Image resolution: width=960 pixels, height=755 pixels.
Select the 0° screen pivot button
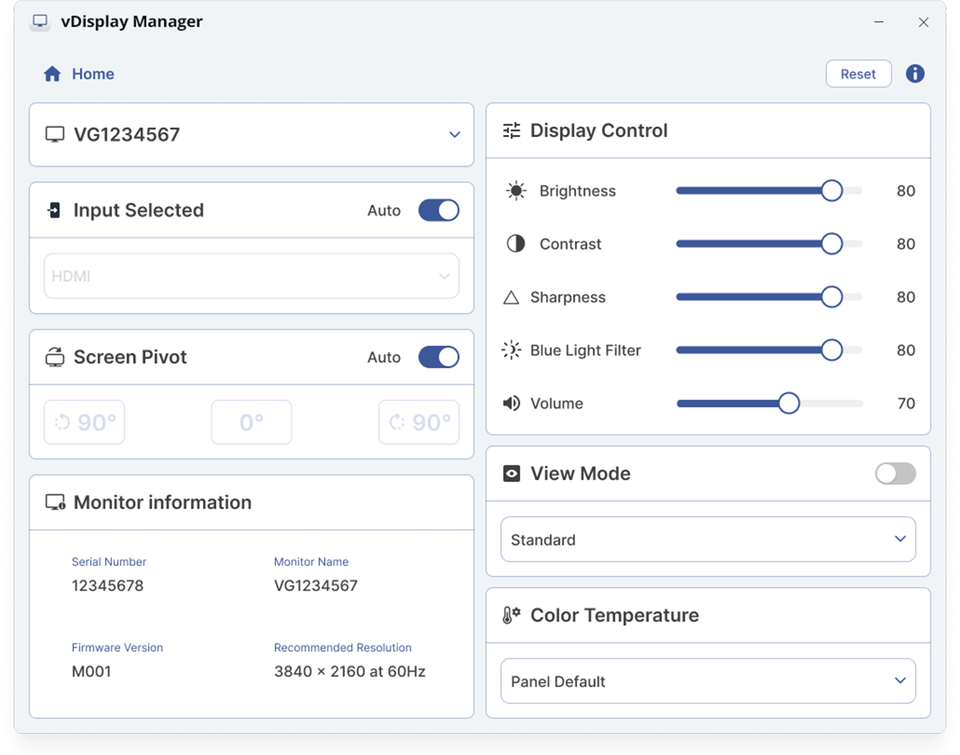[x=251, y=423]
